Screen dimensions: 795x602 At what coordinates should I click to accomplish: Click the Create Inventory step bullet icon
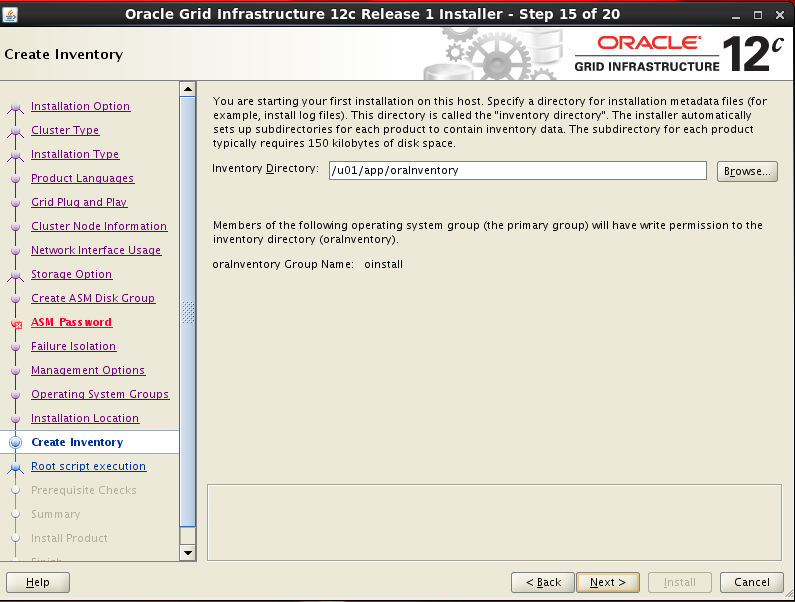pyautogui.click(x=16, y=442)
